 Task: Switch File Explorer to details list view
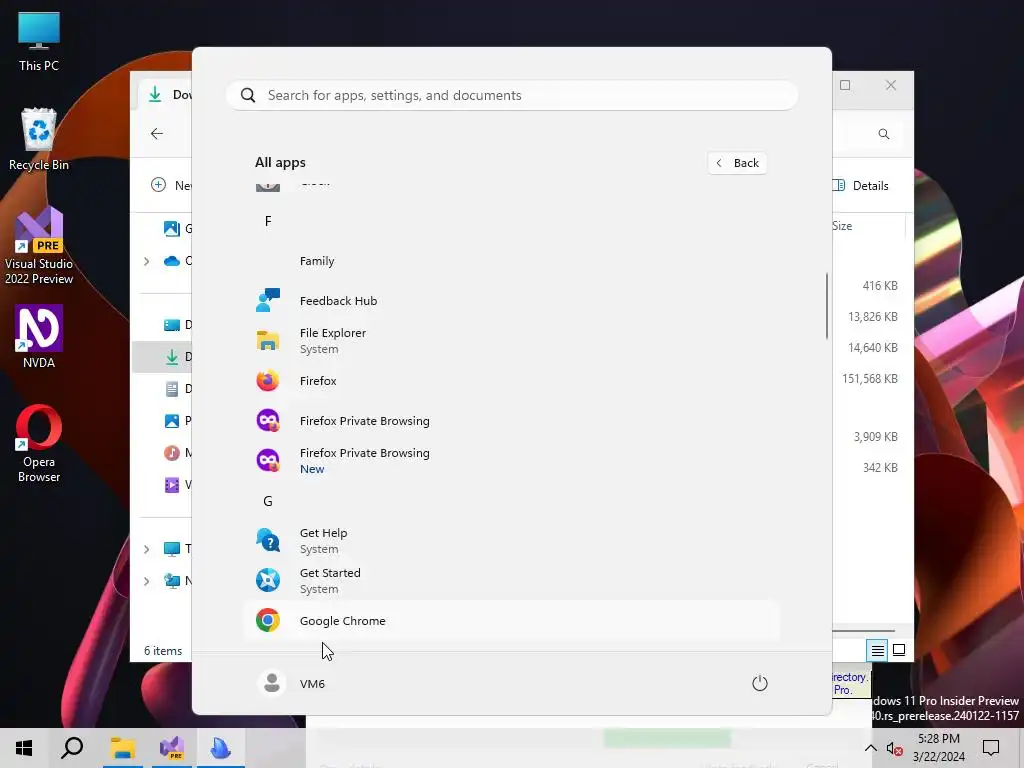(877, 650)
